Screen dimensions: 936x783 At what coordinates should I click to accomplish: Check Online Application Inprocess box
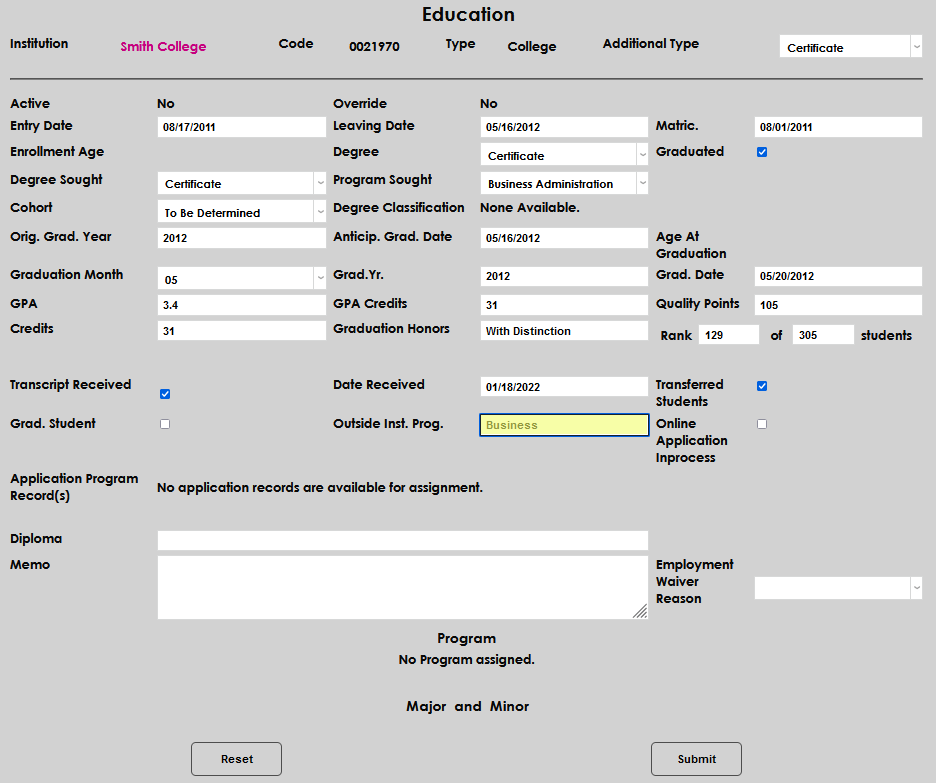tap(762, 424)
